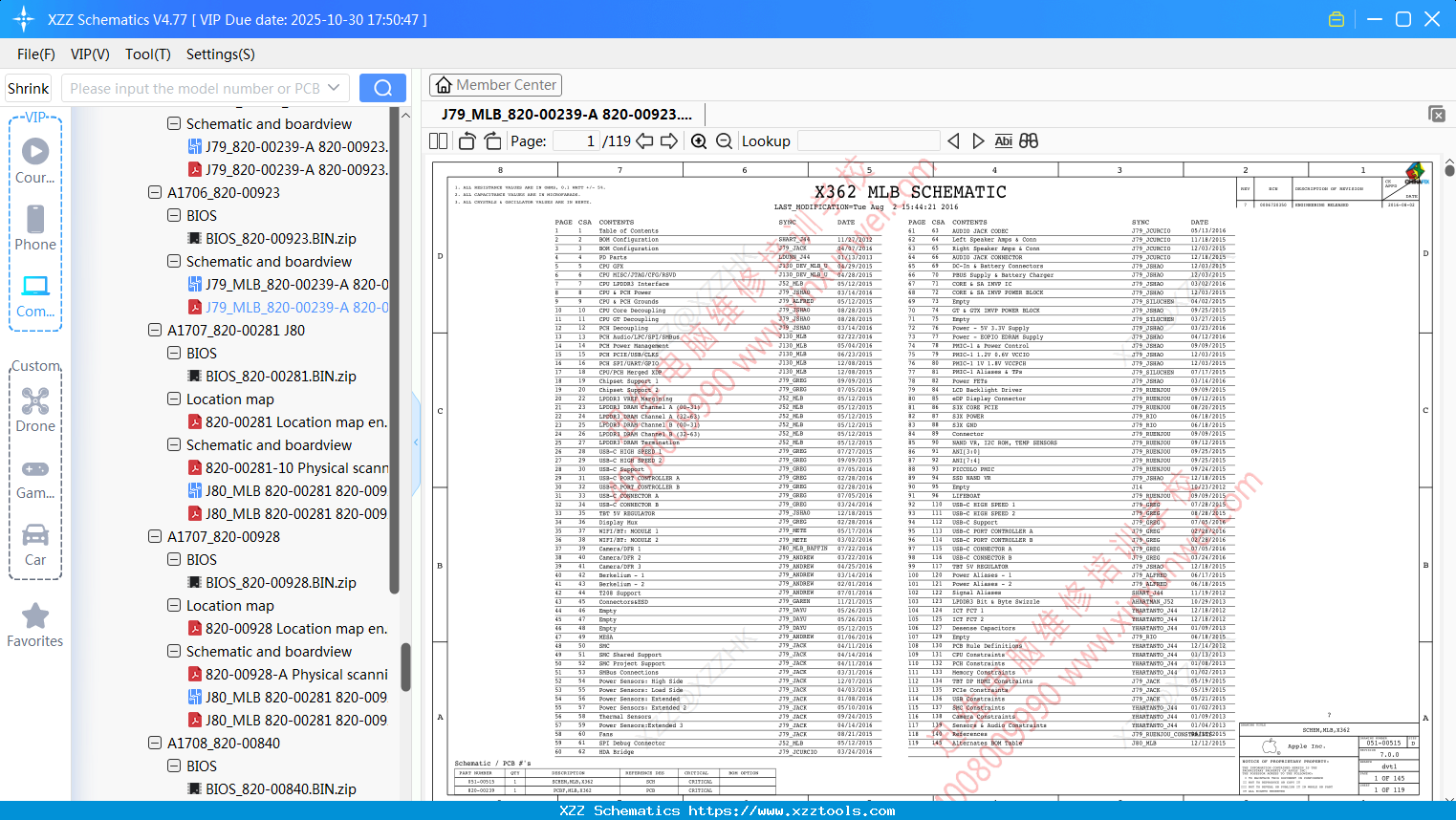Collapse Location map folder above 820-00281 Location map

174,399
